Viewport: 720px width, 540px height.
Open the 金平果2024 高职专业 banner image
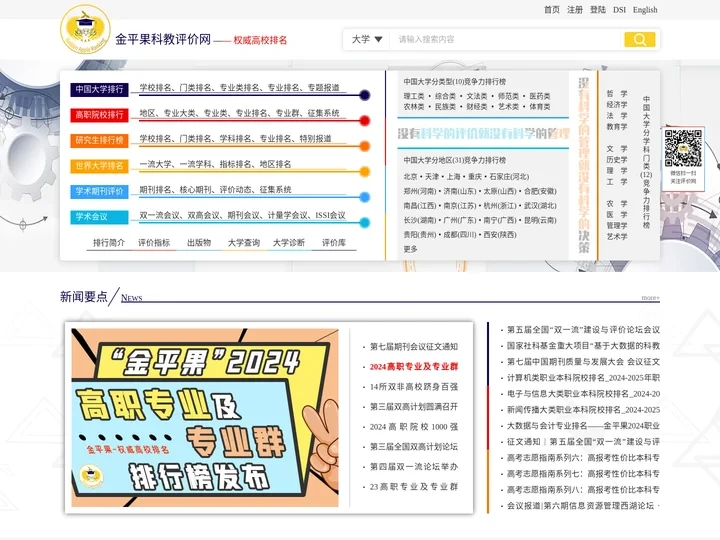click(205, 418)
